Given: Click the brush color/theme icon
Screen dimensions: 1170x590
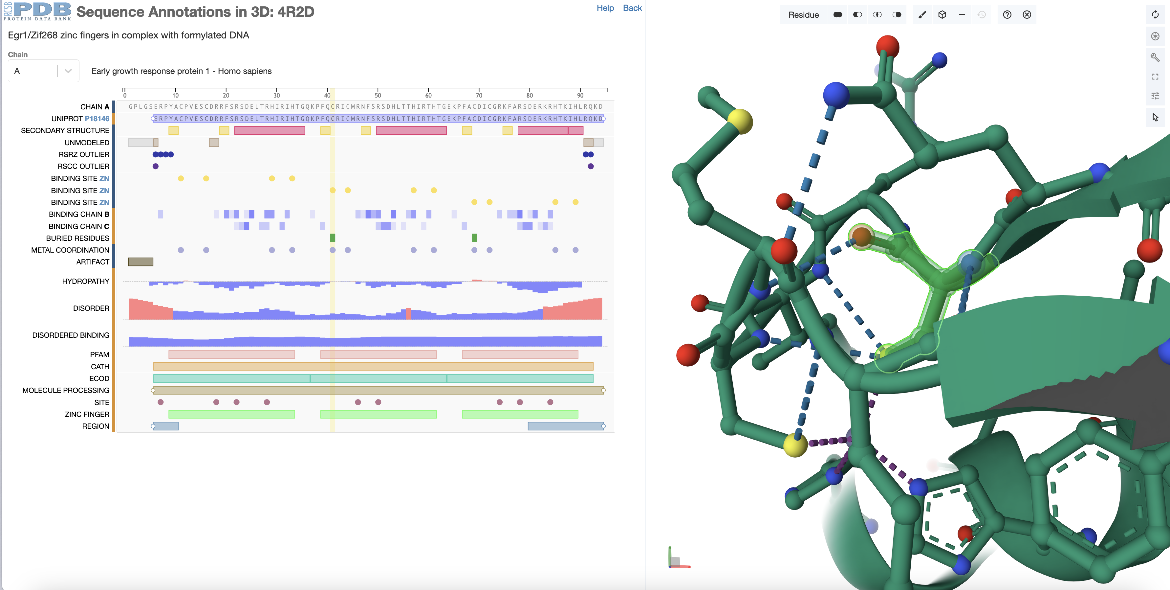Looking at the screenshot, I should coord(922,15).
